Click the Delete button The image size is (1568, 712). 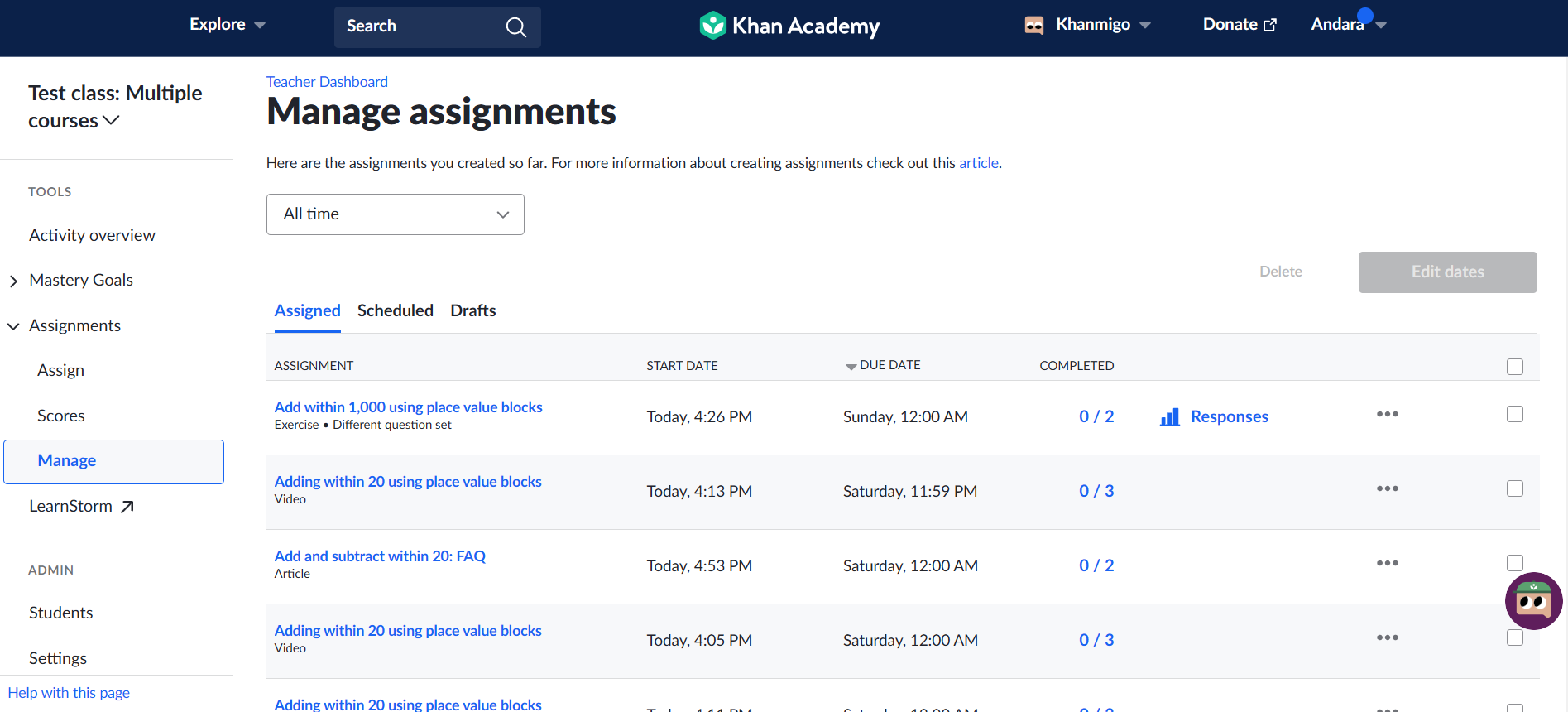tap(1280, 272)
